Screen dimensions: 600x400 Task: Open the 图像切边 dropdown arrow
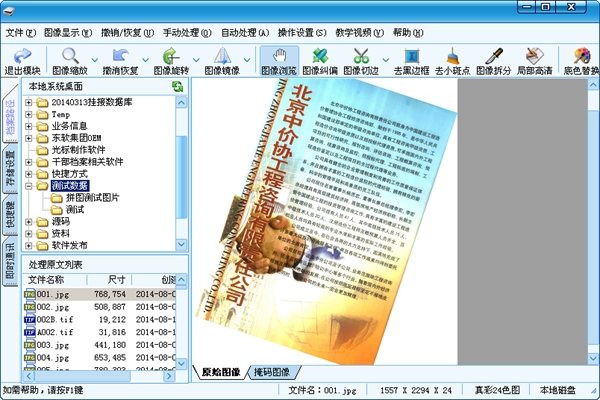click(x=386, y=60)
